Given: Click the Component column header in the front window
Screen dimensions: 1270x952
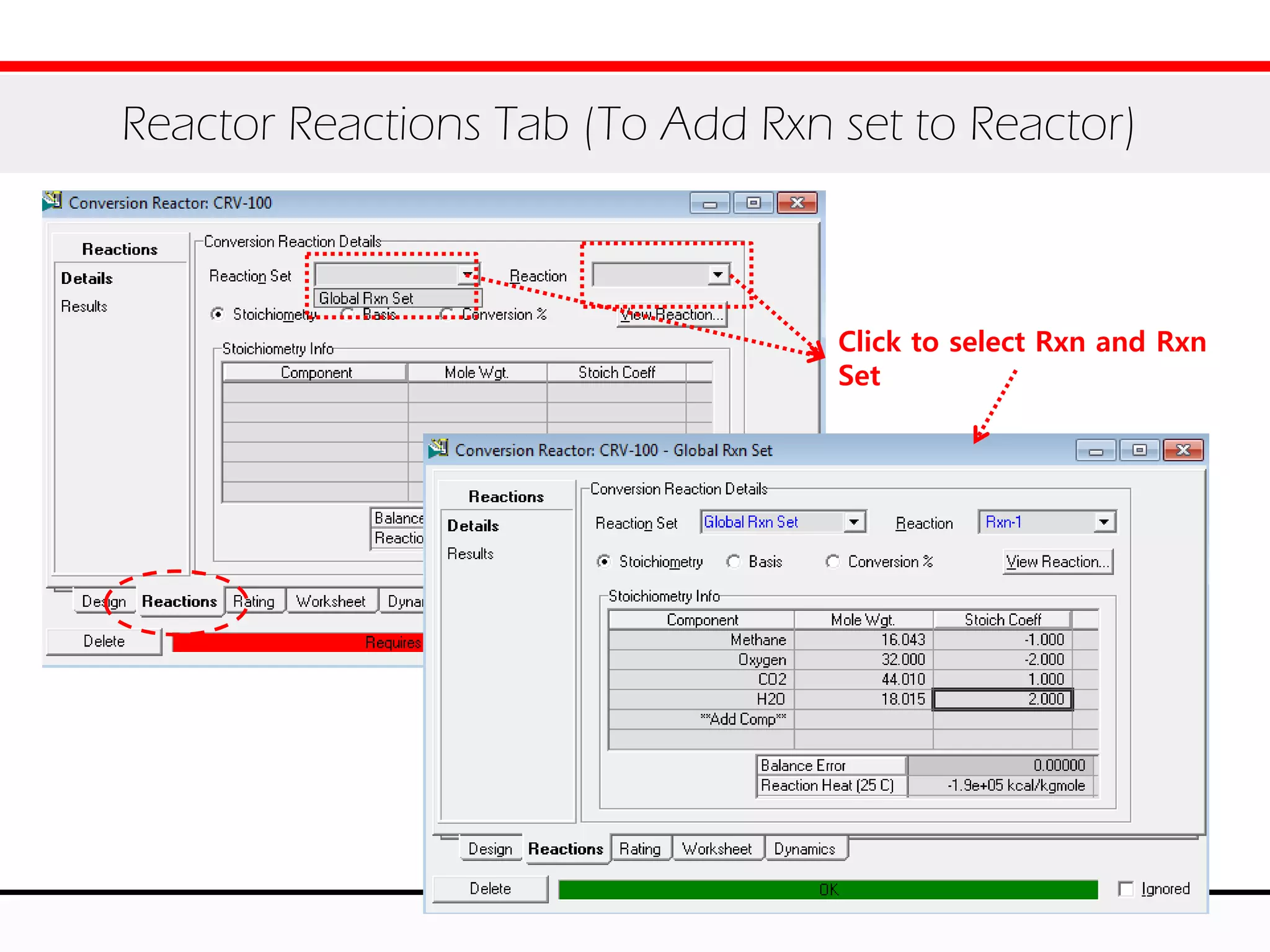Looking at the screenshot, I should 701,620.
